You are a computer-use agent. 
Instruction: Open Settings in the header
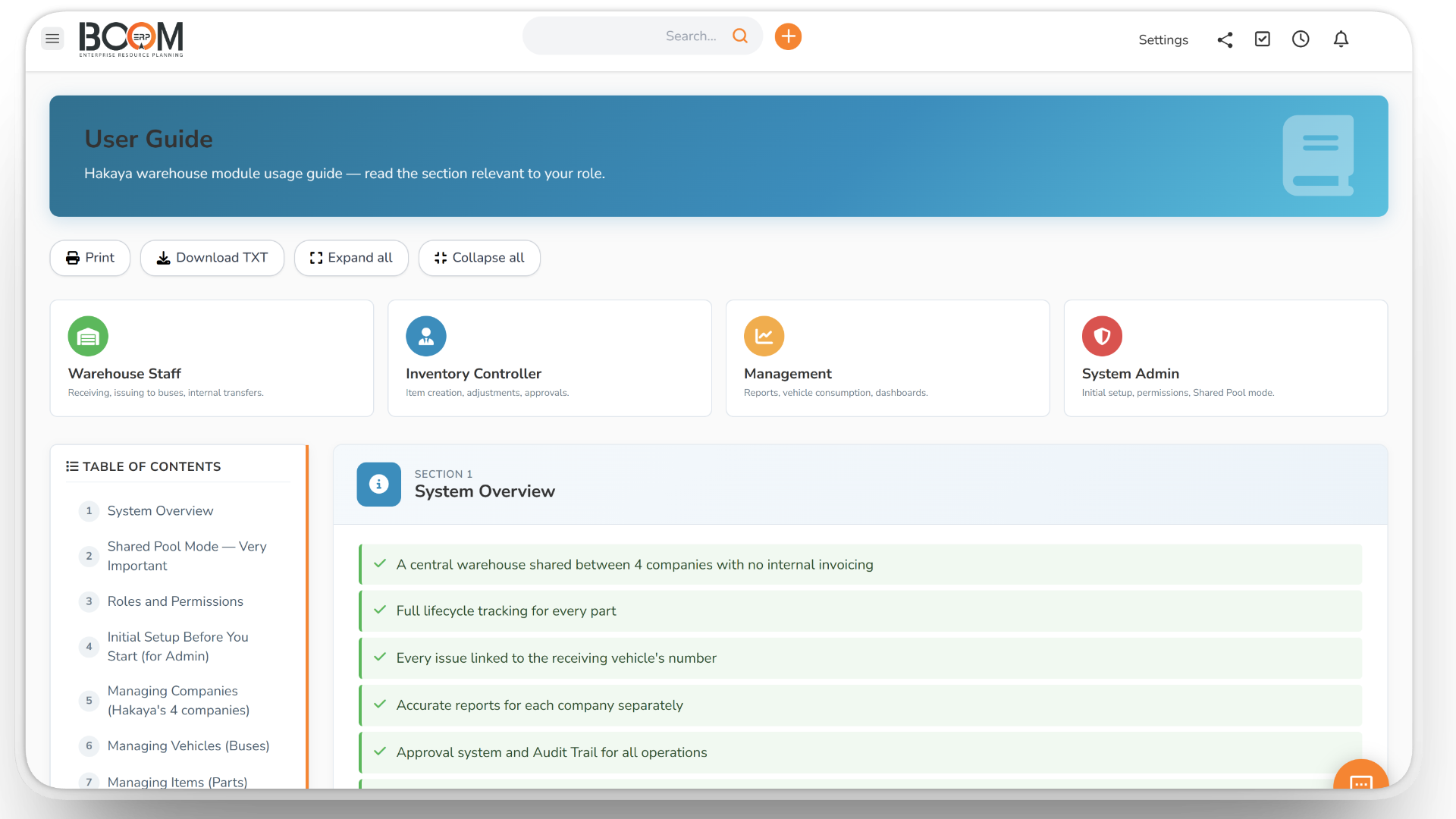click(x=1163, y=39)
